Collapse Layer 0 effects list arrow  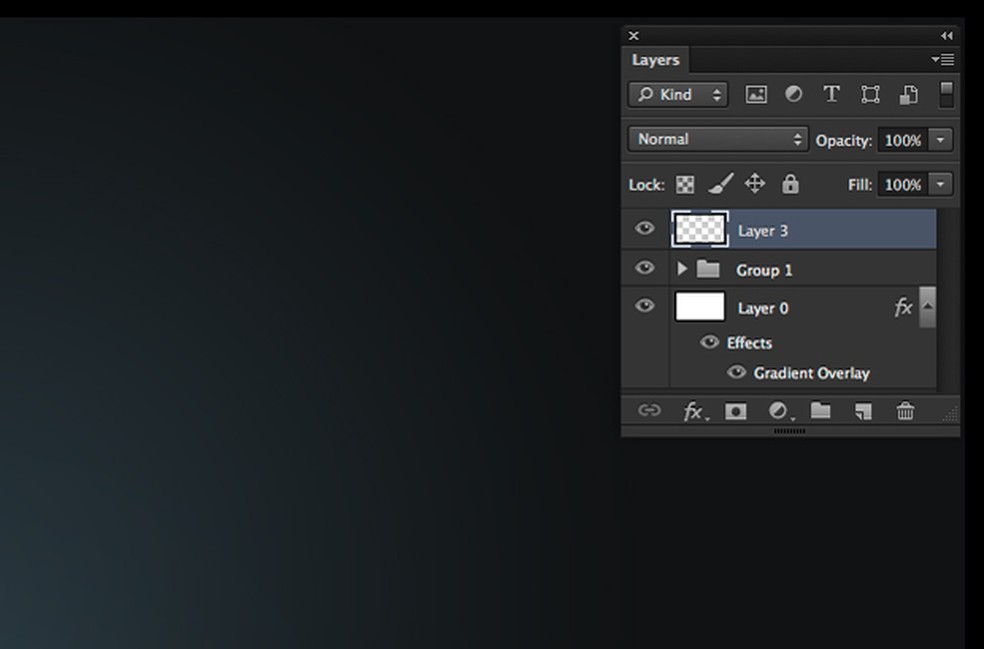[928, 306]
